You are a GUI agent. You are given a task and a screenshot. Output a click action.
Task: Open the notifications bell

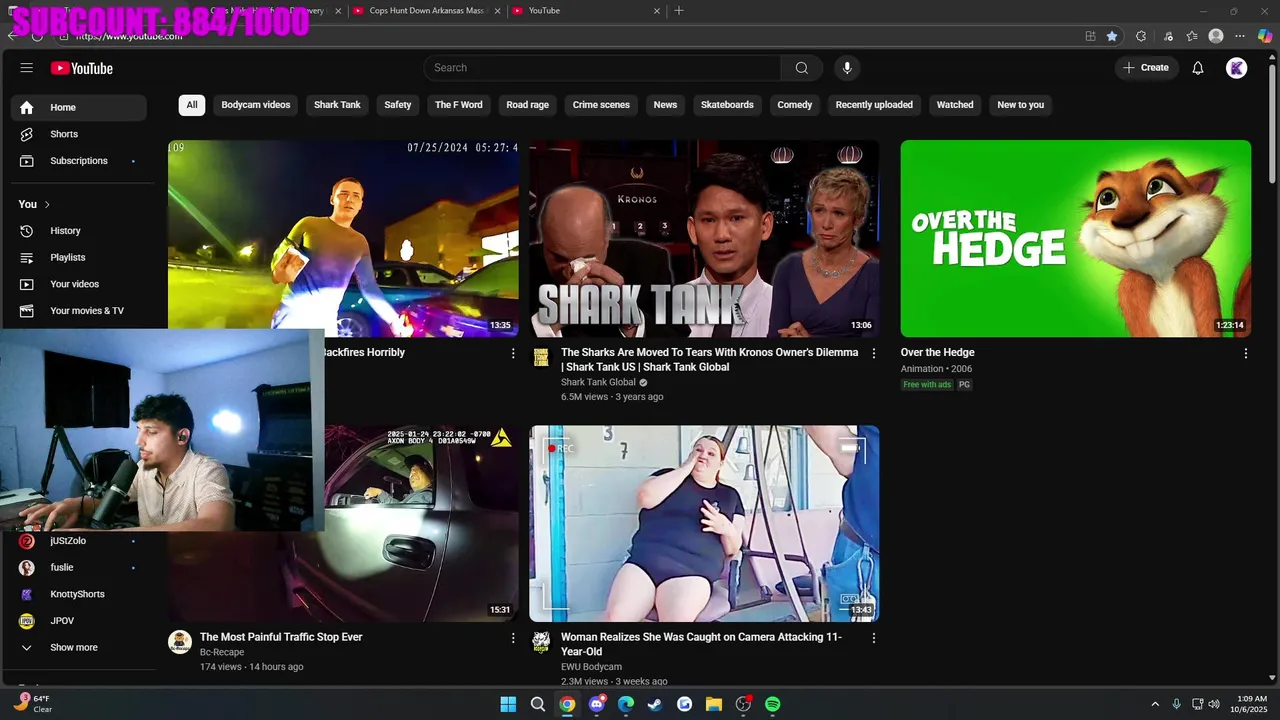(1198, 68)
